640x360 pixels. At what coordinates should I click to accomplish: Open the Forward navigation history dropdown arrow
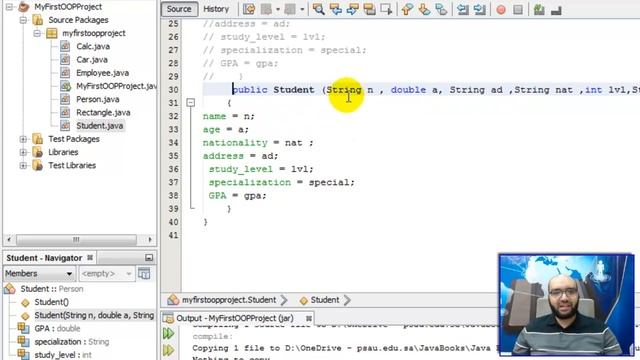tap(302, 9)
